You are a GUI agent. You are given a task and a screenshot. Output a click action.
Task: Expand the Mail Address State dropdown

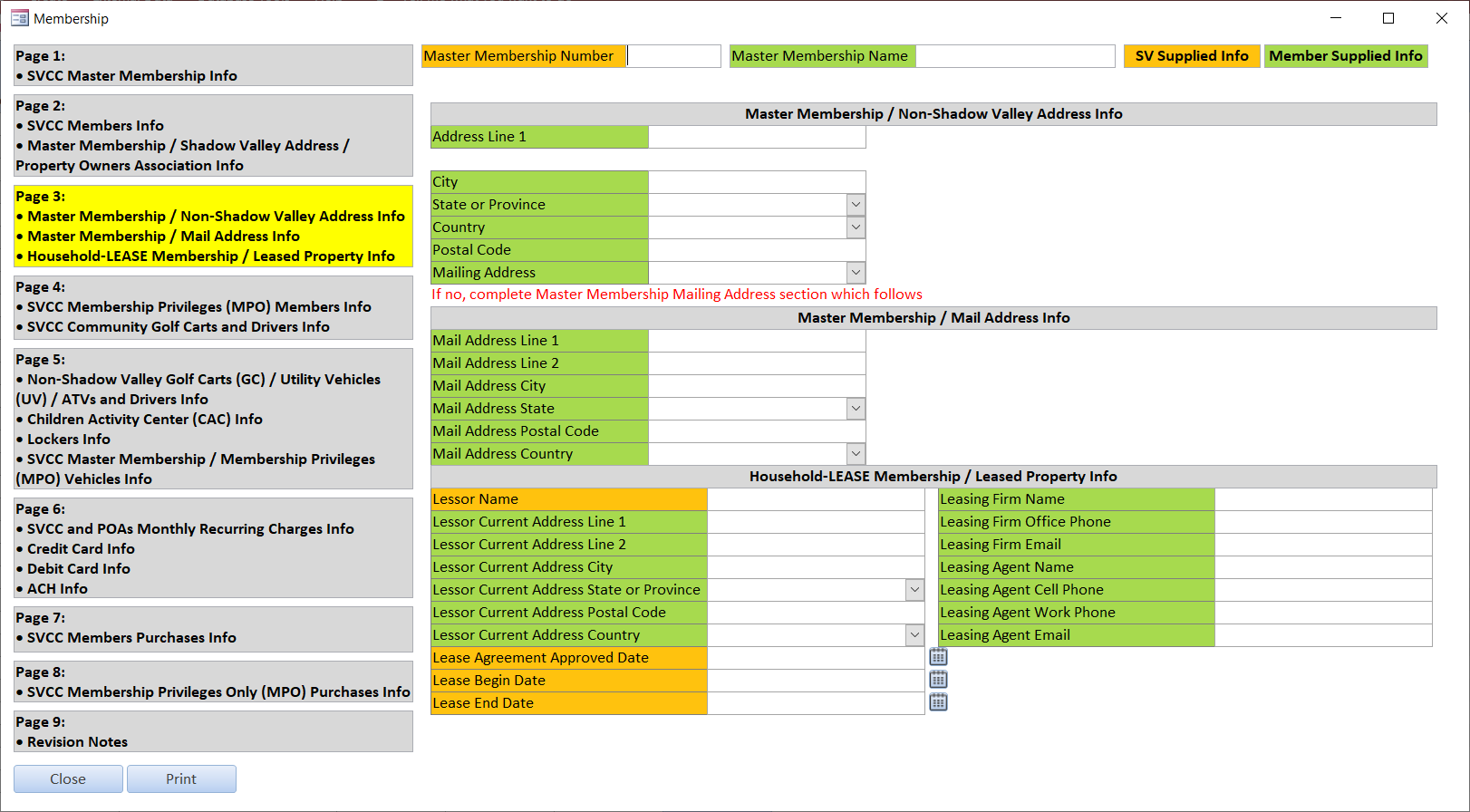tap(856, 409)
